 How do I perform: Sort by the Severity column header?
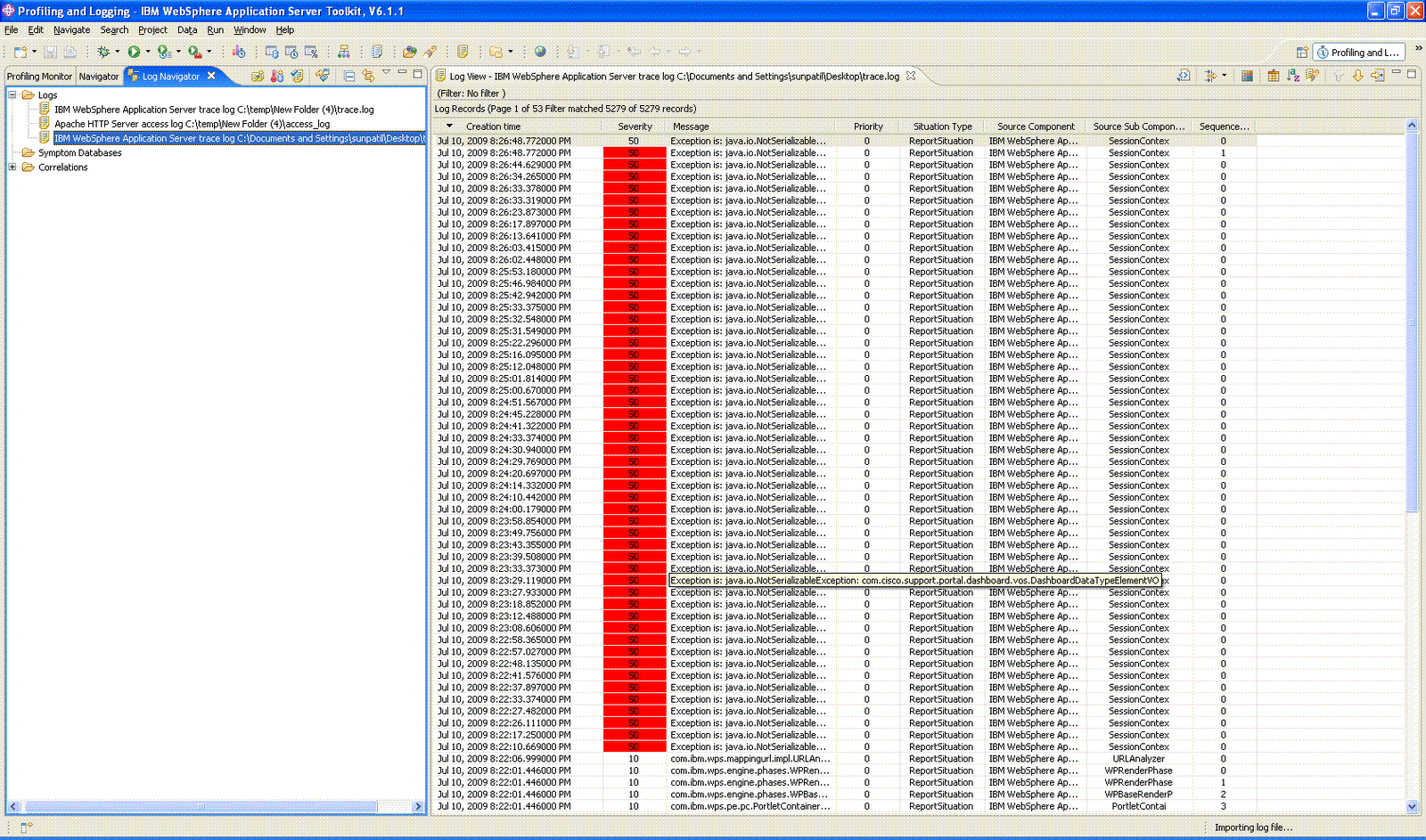coord(635,126)
